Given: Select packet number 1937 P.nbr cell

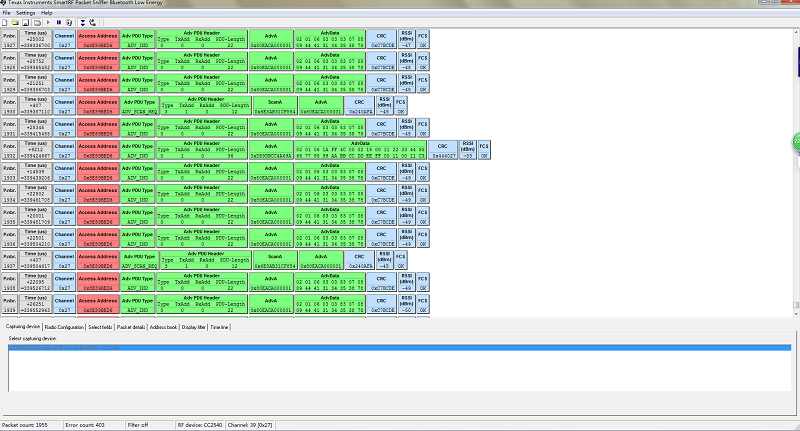Looking at the screenshot, I should pyautogui.click(x=9, y=260).
